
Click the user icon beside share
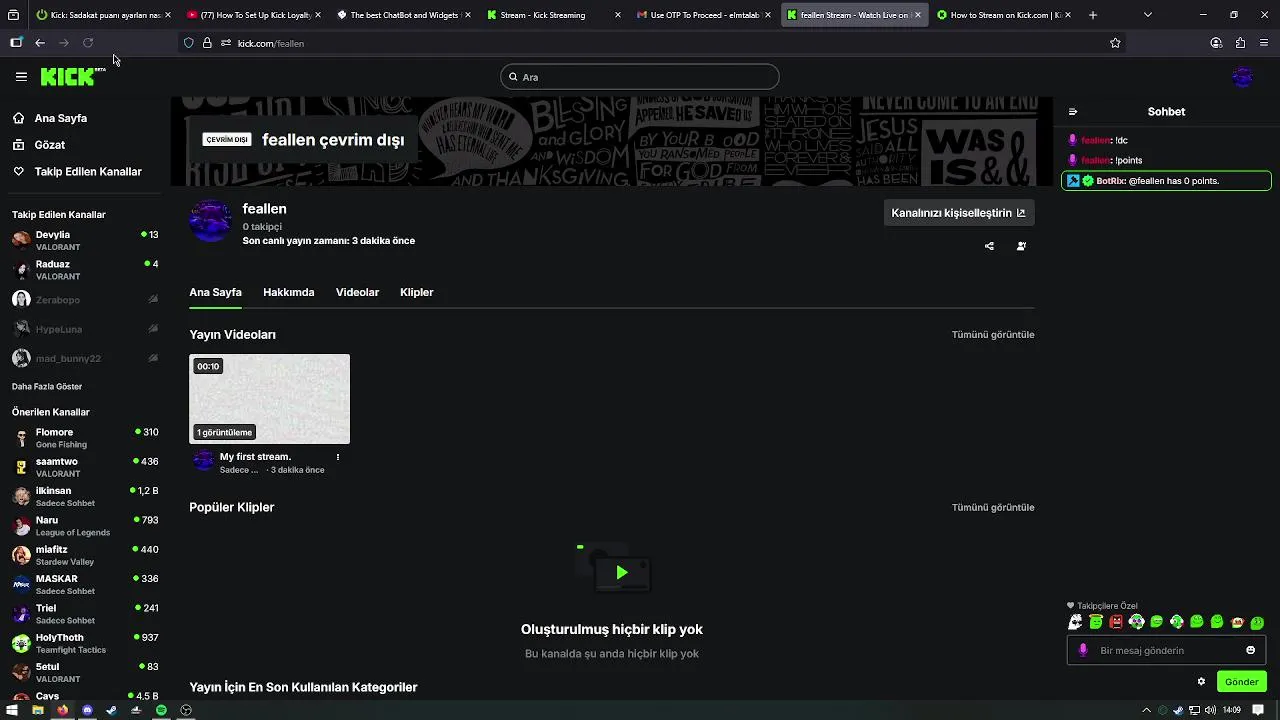pos(1021,246)
